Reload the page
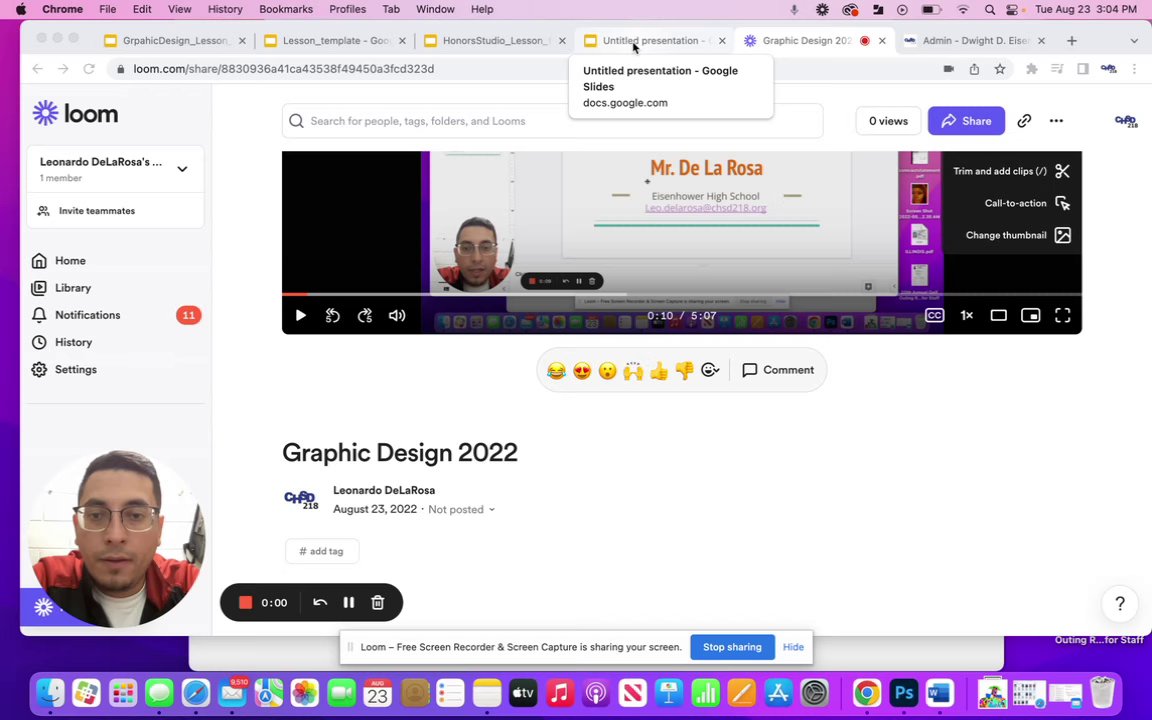 pos(89,69)
